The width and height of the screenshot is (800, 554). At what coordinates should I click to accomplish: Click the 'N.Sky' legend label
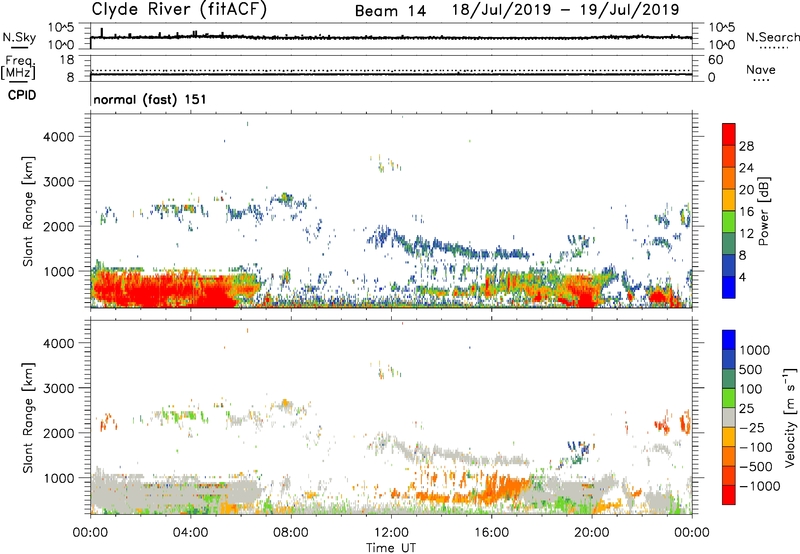[x=19, y=37]
